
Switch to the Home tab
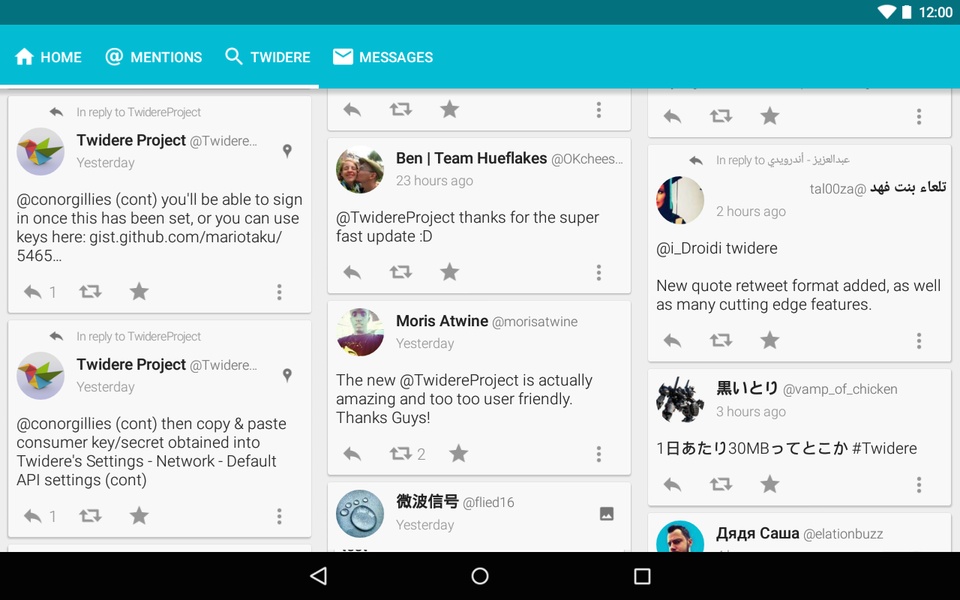point(48,57)
